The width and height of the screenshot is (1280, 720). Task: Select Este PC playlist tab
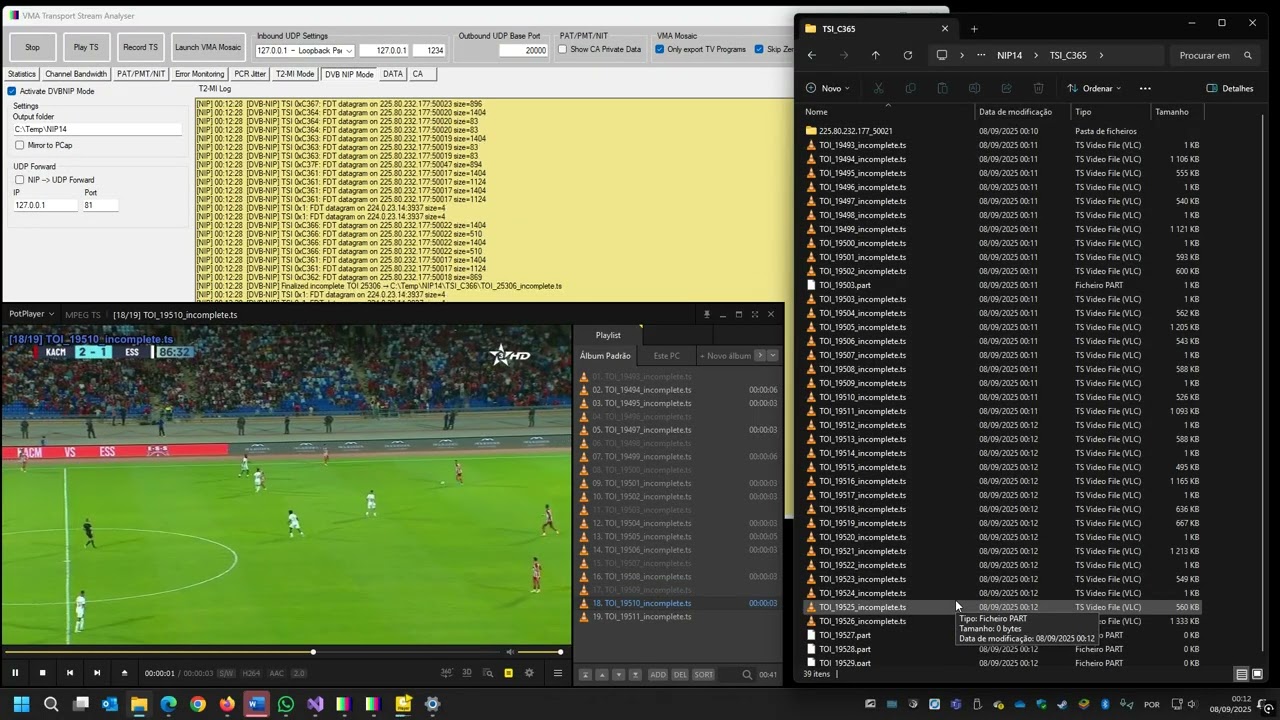pyautogui.click(x=667, y=356)
